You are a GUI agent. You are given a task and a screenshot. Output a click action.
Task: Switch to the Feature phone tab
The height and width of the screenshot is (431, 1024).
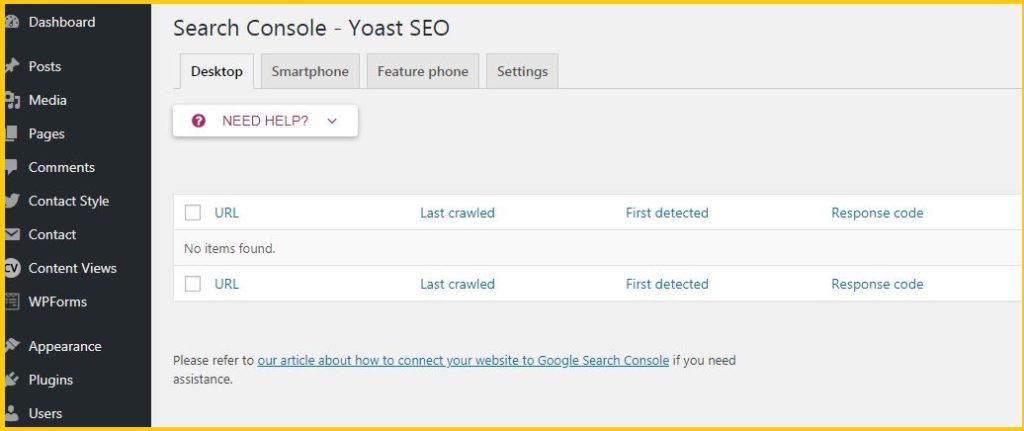(423, 71)
